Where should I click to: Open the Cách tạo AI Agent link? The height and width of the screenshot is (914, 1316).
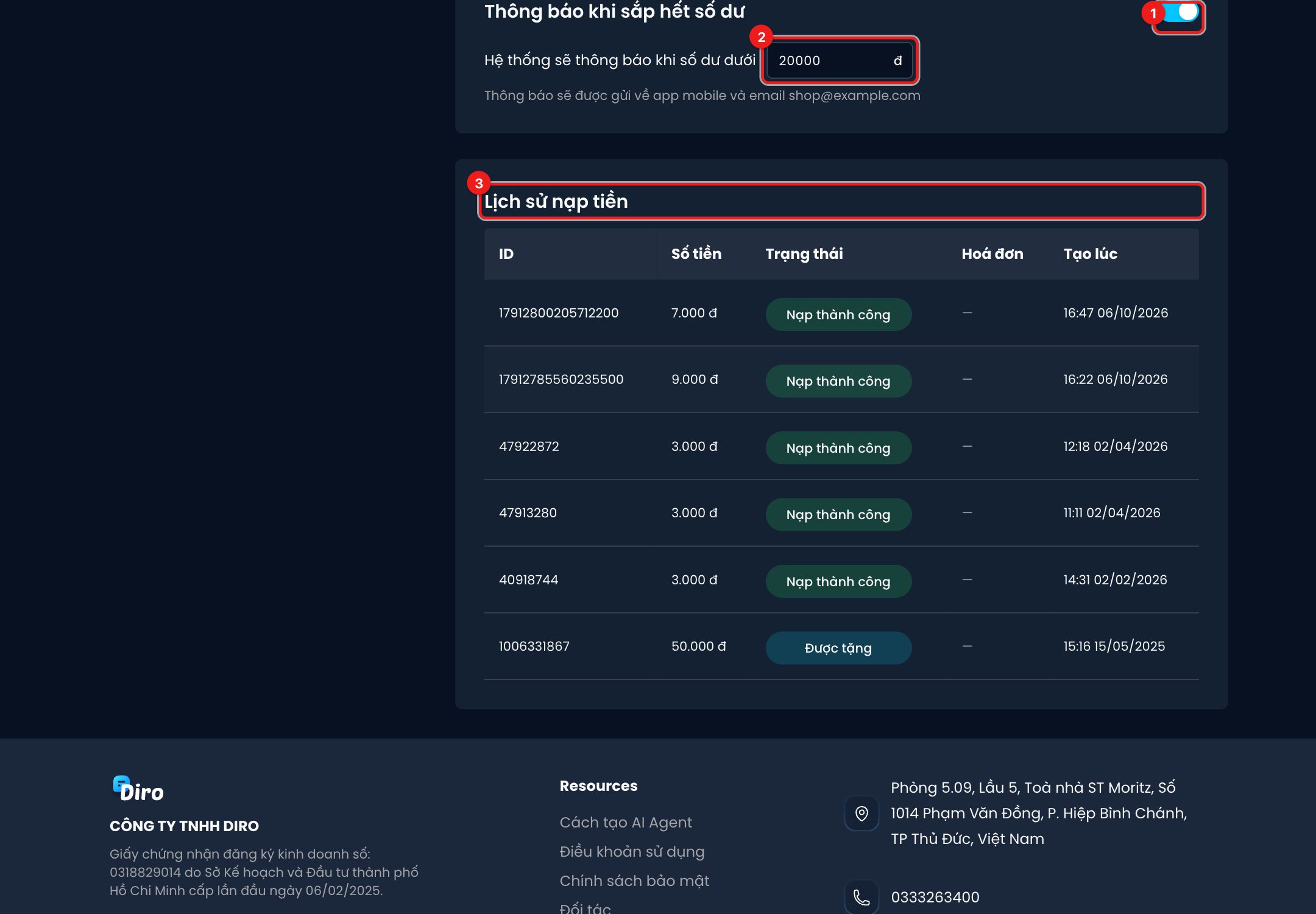(626, 822)
